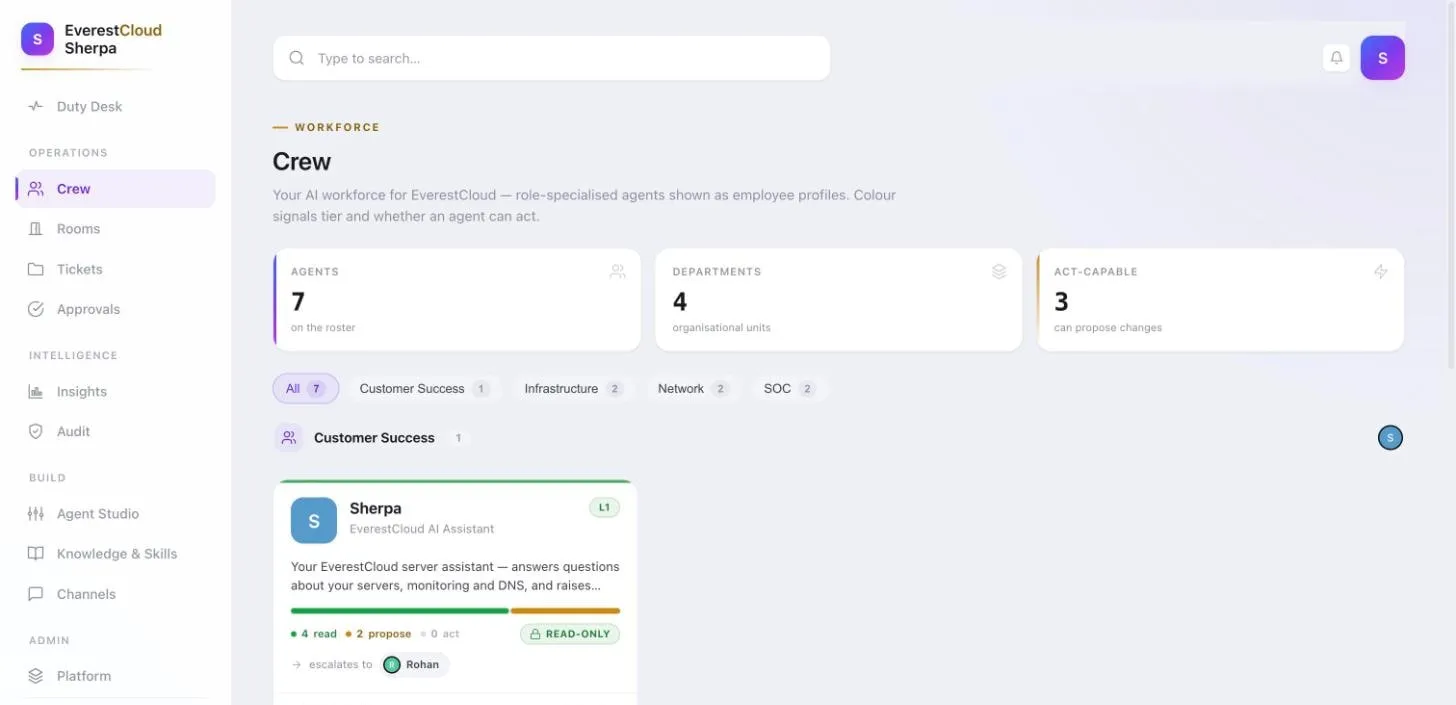
Task: Click the Channels chat bubble icon
Action: point(36,594)
